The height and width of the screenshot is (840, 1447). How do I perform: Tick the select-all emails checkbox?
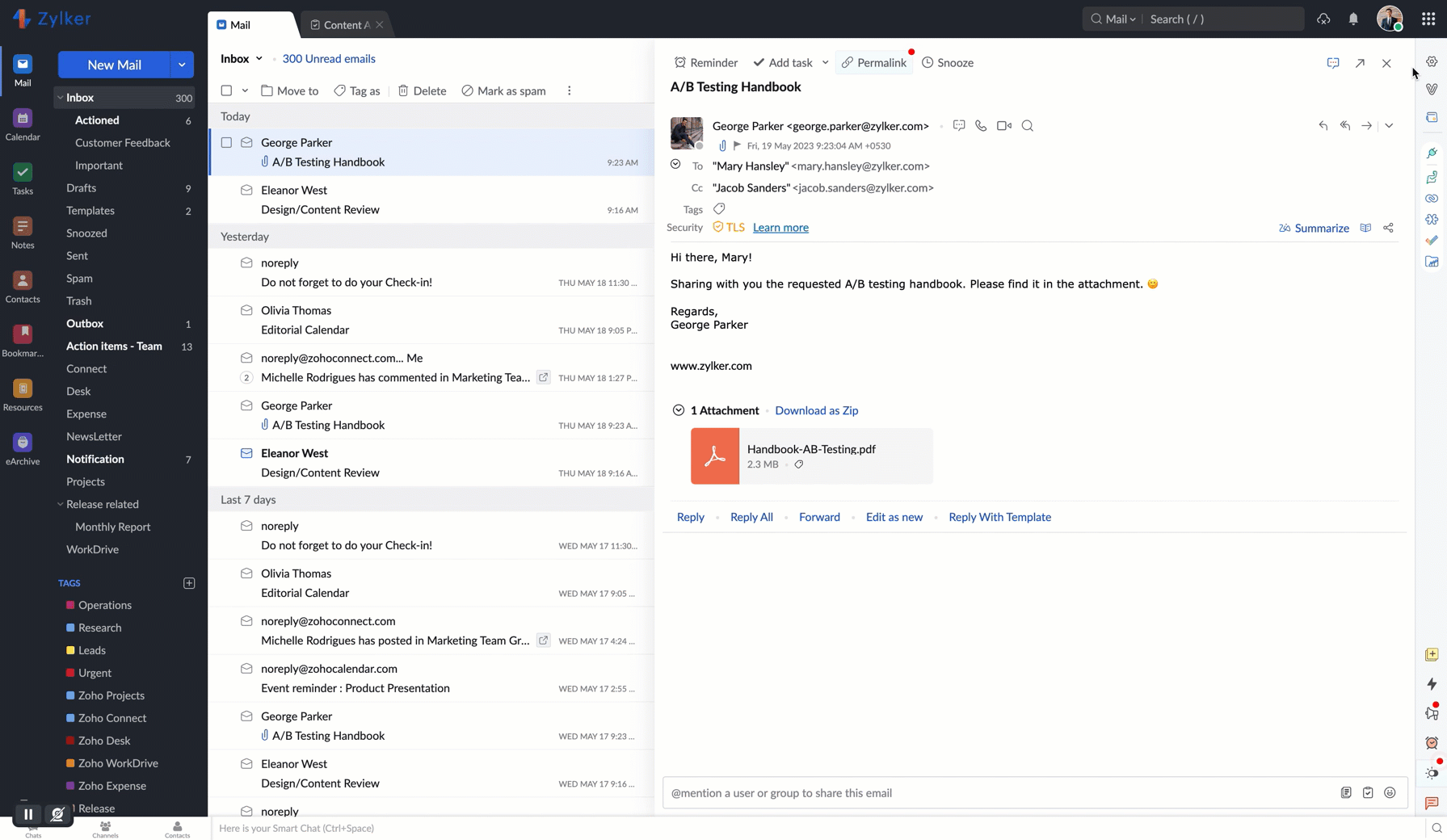click(226, 90)
